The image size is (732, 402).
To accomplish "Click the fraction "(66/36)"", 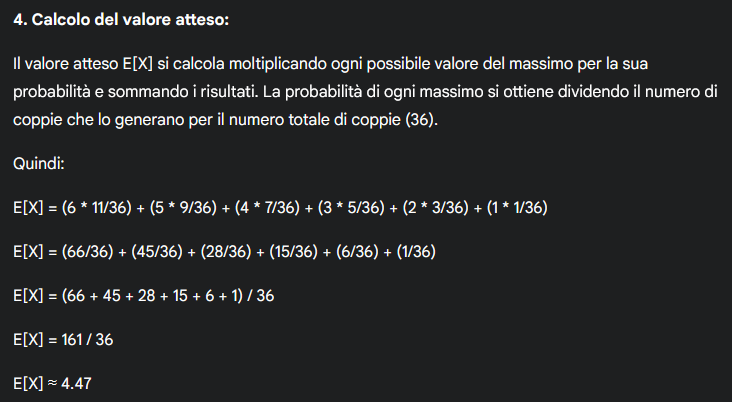I will (86, 251).
